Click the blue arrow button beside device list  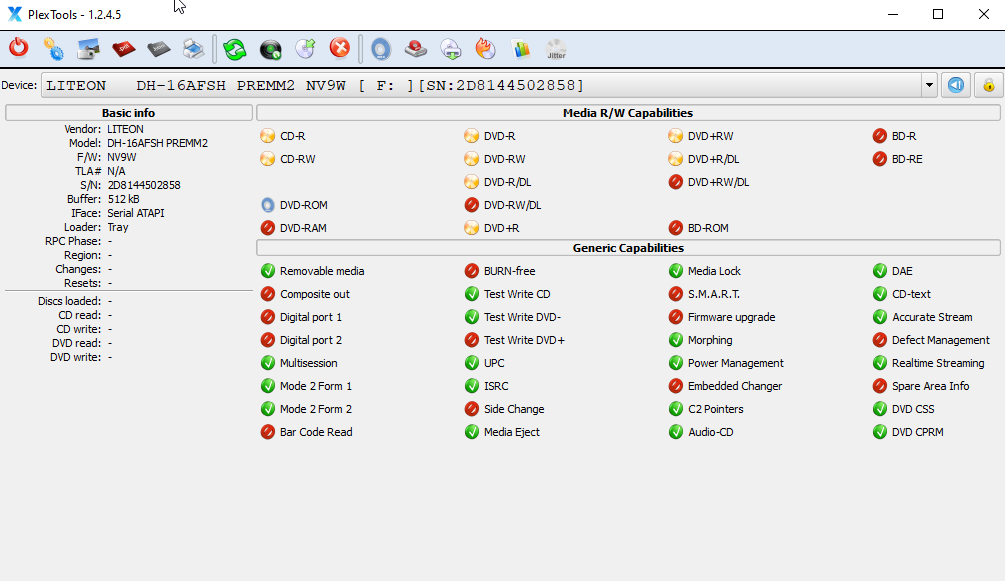tap(956, 85)
